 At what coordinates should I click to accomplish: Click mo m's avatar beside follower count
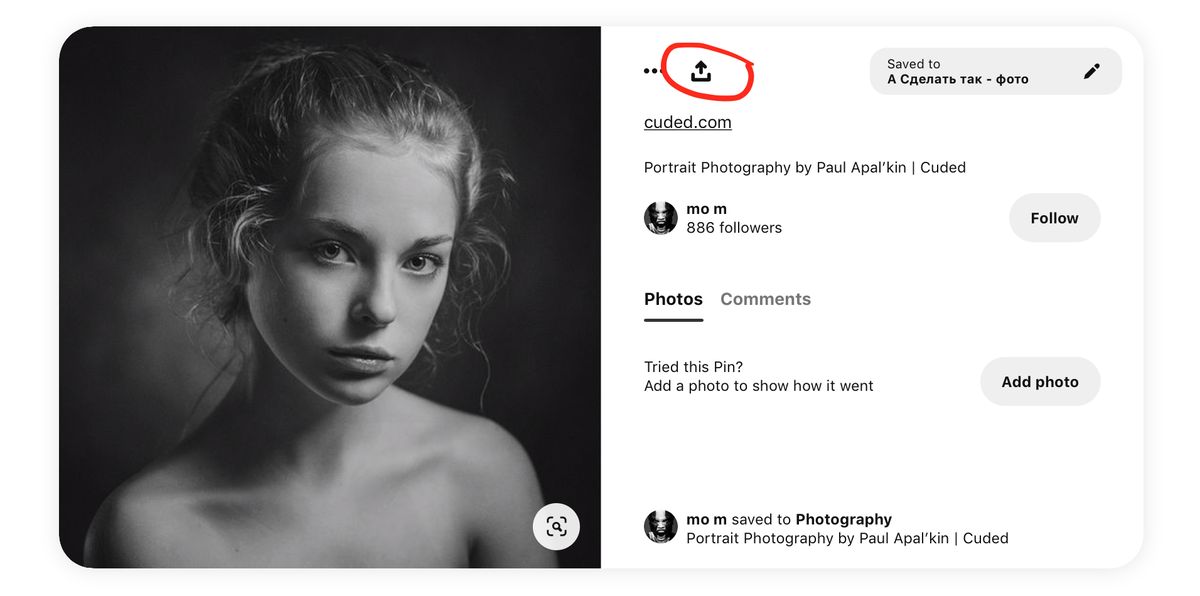[x=660, y=218]
